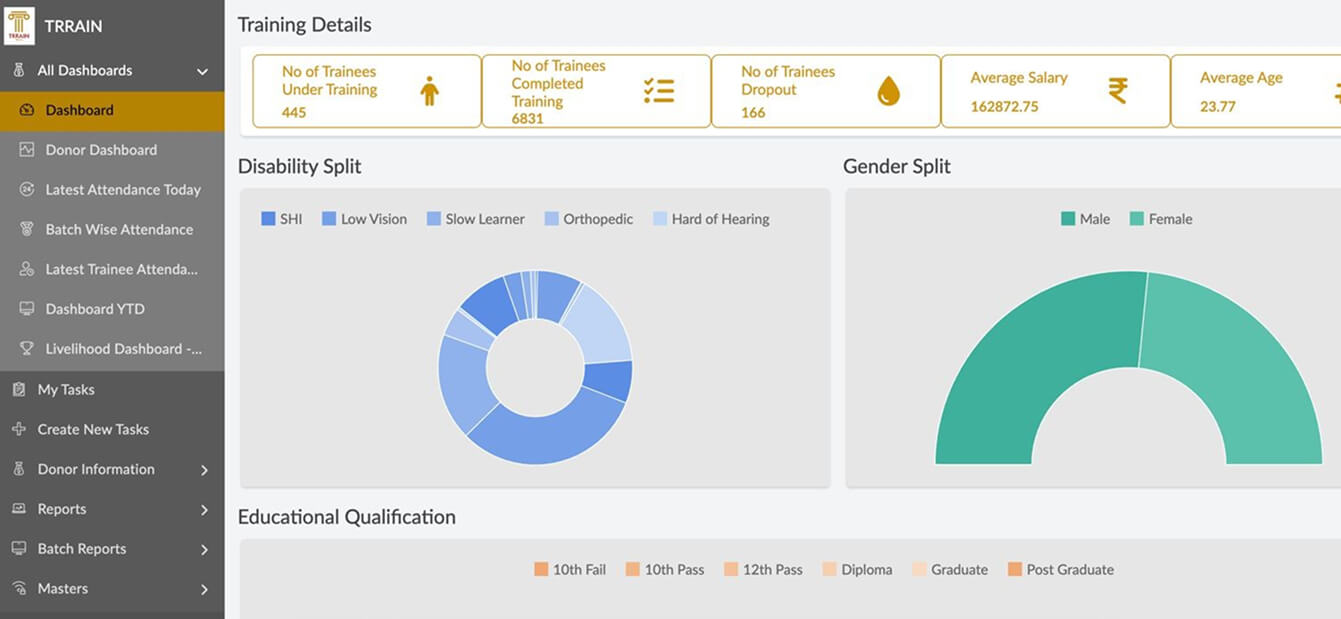Click the checklist icon on Completed Training card
Viewport: 1341px width, 619px height.
pyautogui.click(x=659, y=90)
